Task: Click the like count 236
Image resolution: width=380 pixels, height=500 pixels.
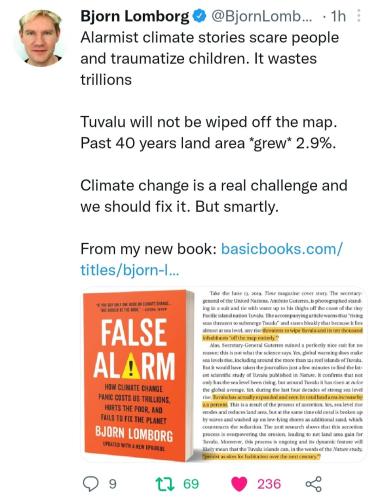Action: [x=269, y=484]
